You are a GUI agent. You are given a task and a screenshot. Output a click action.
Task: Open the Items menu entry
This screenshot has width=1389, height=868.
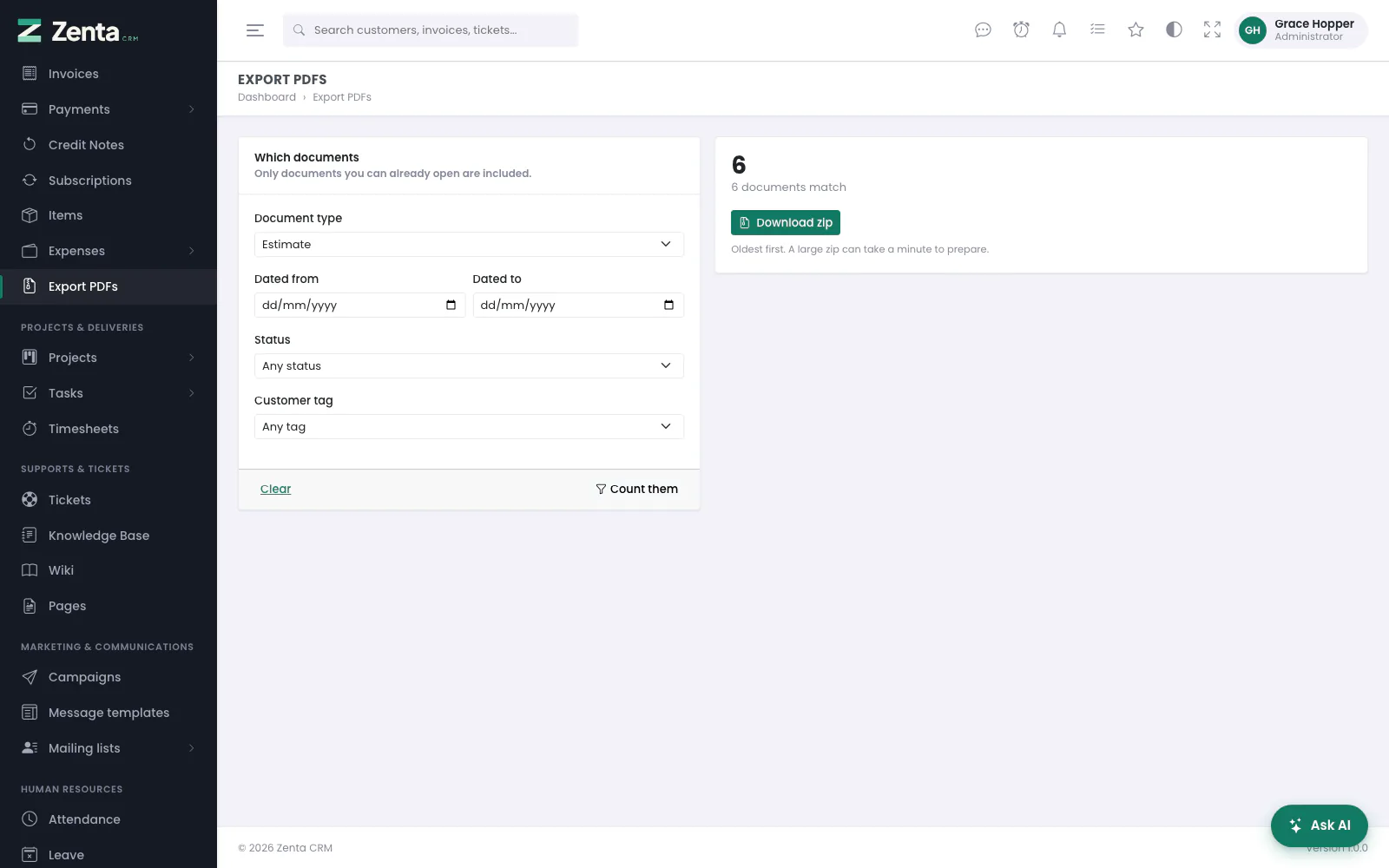[109, 215]
